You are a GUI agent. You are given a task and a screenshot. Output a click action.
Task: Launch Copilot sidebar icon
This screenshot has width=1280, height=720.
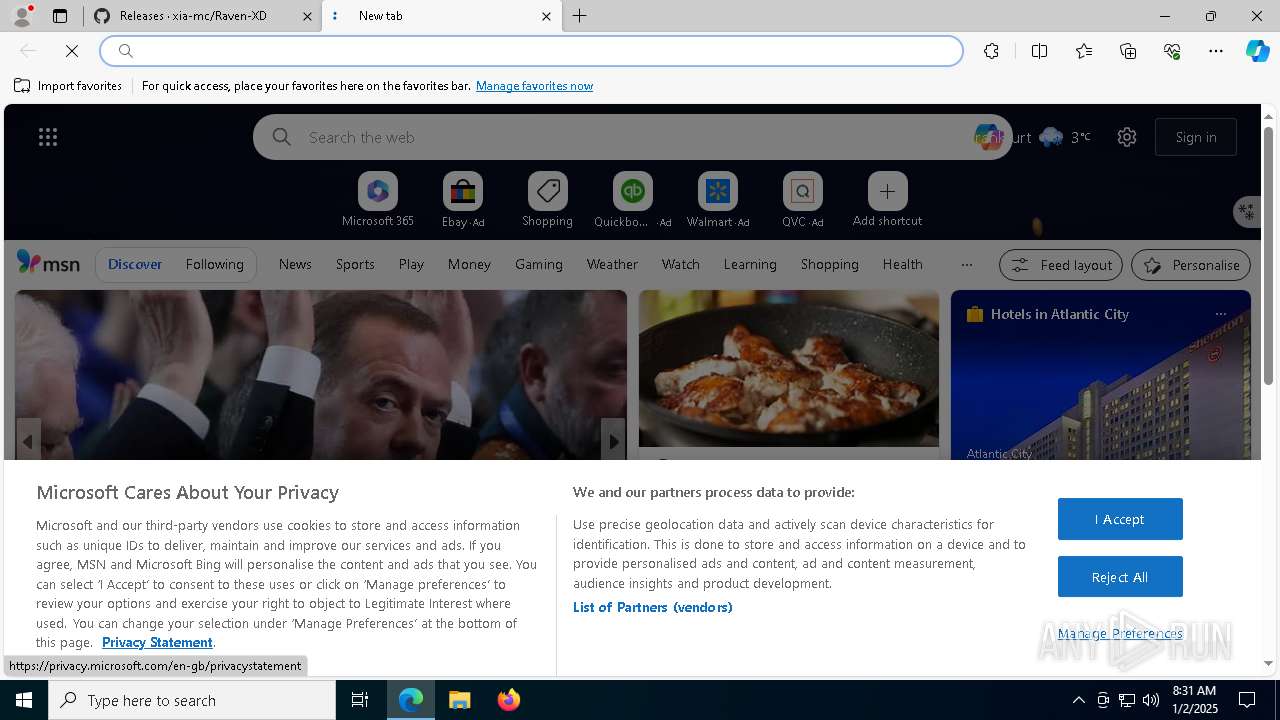(1257, 51)
